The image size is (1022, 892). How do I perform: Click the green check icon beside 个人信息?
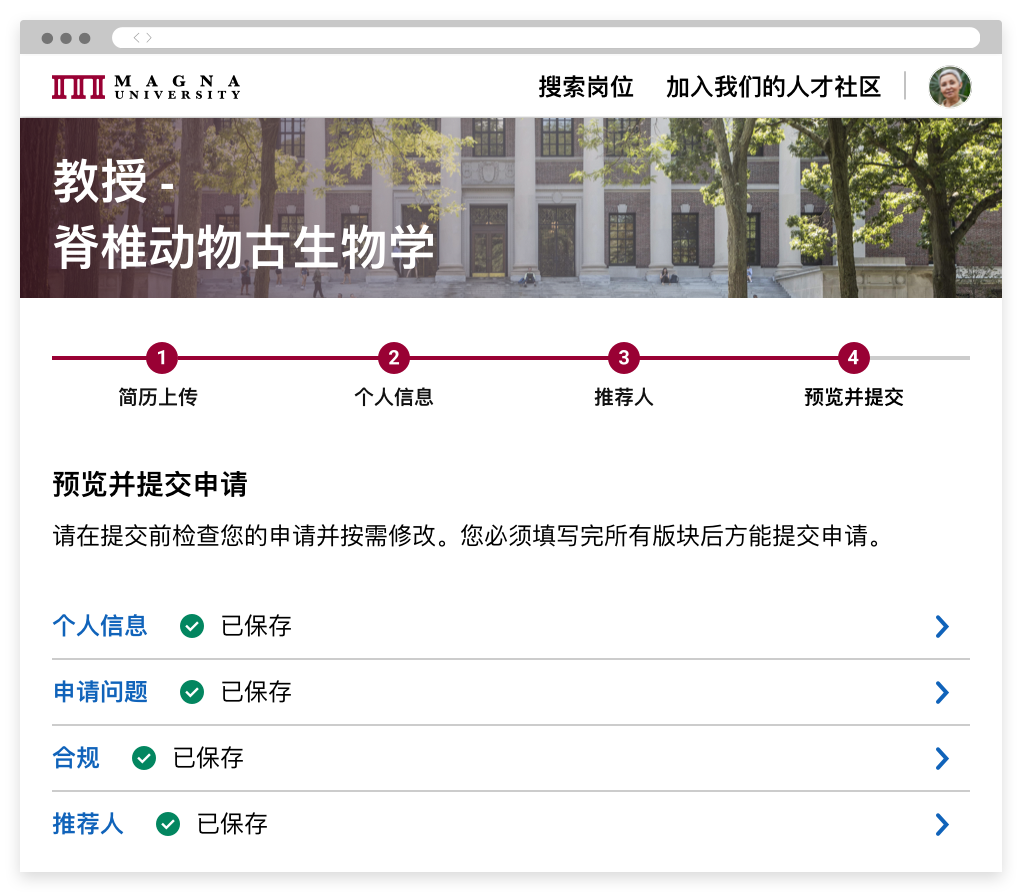pos(192,626)
